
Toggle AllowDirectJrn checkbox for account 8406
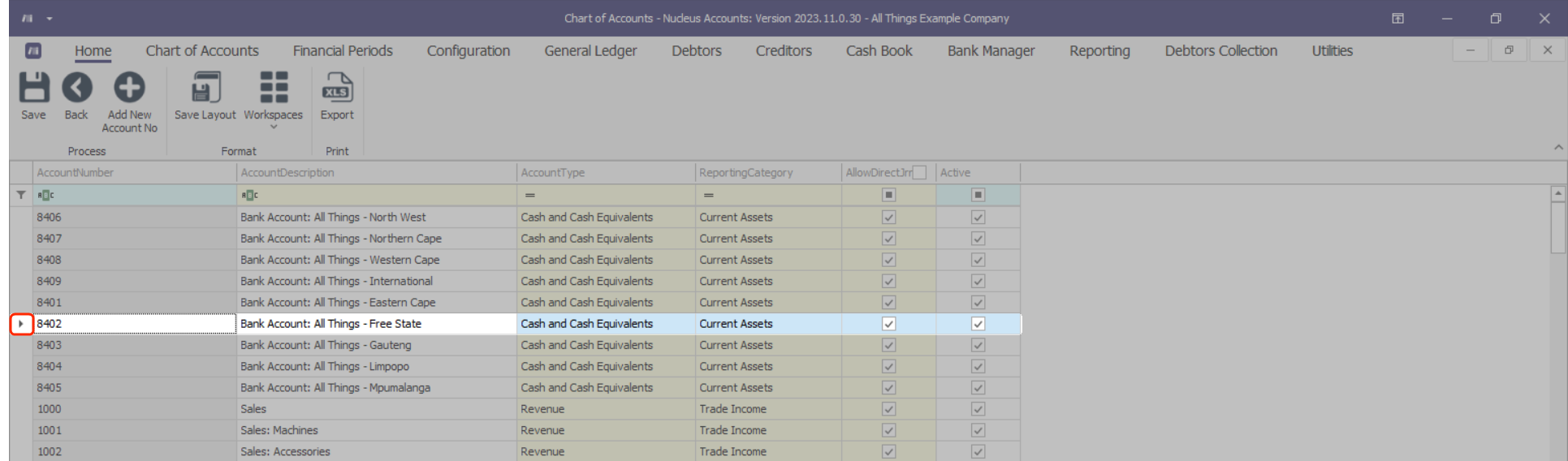click(888, 218)
